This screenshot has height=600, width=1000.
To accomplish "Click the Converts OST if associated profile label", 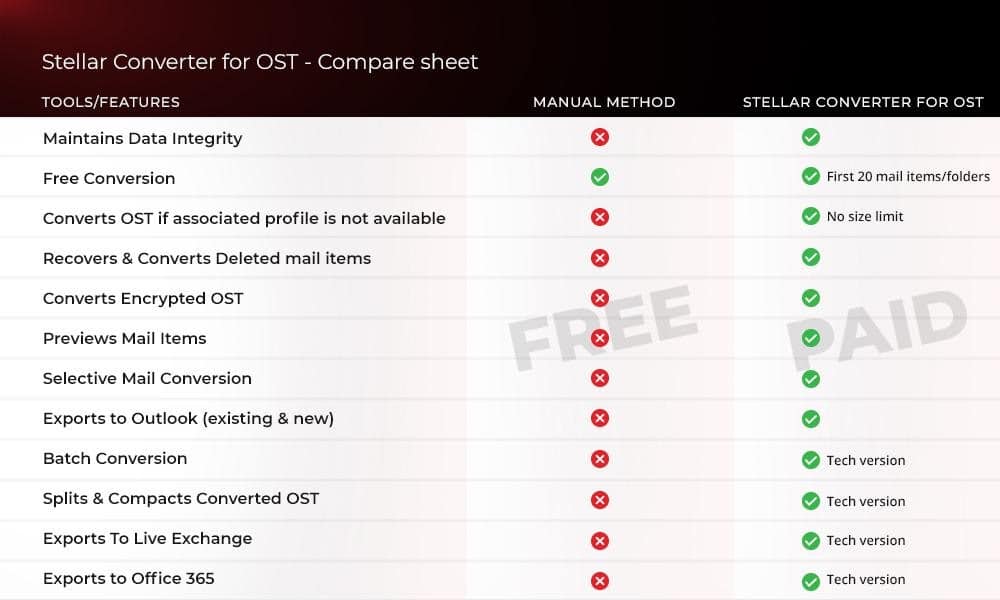I will [244, 219].
